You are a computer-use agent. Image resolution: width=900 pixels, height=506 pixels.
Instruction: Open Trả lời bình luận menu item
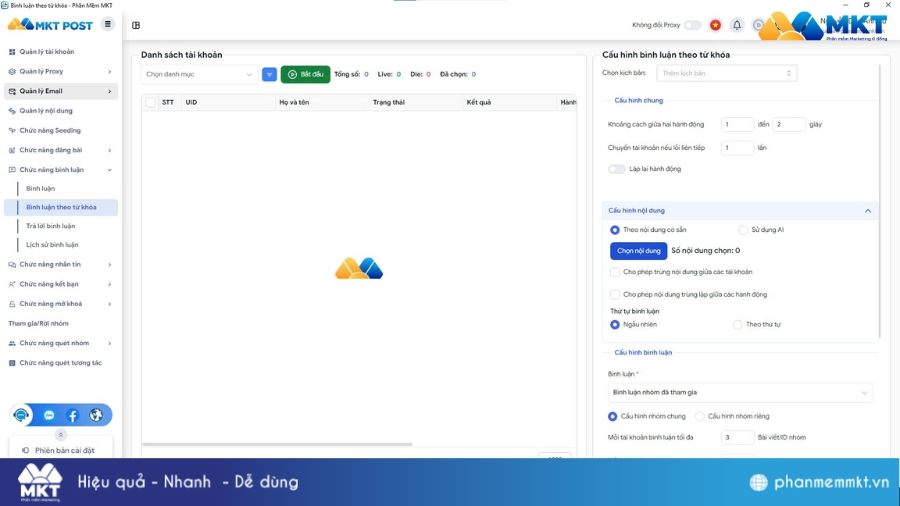click(x=50, y=226)
